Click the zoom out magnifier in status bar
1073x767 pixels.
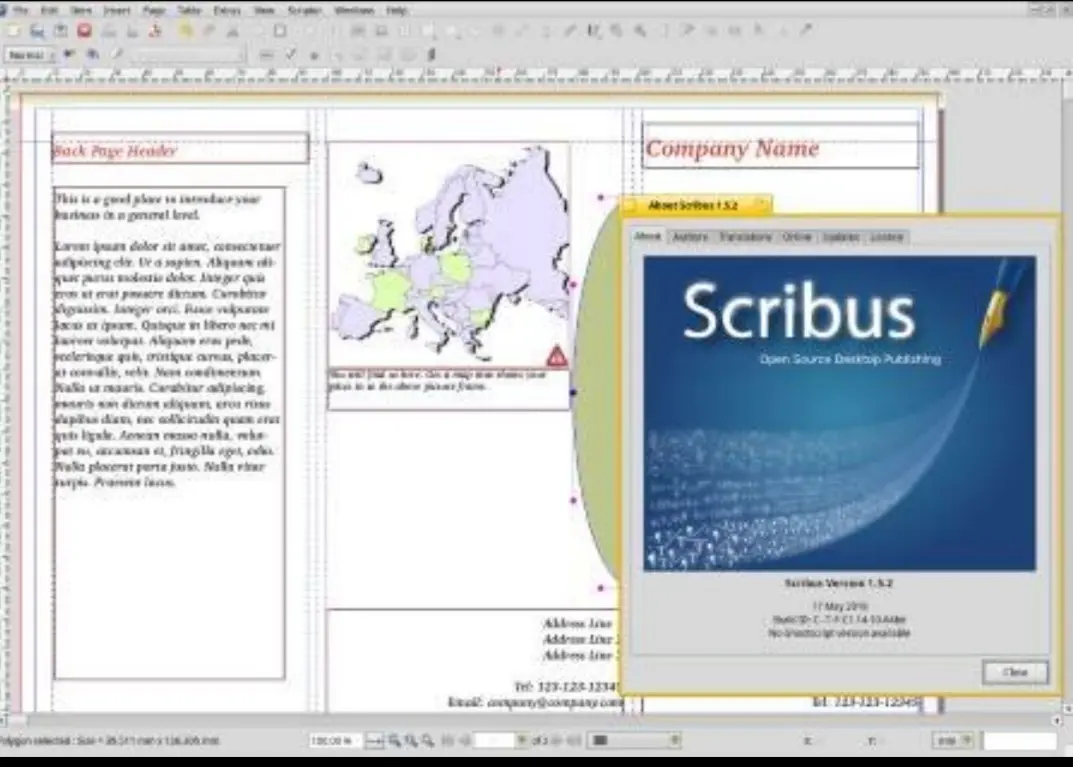(x=395, y=741)
